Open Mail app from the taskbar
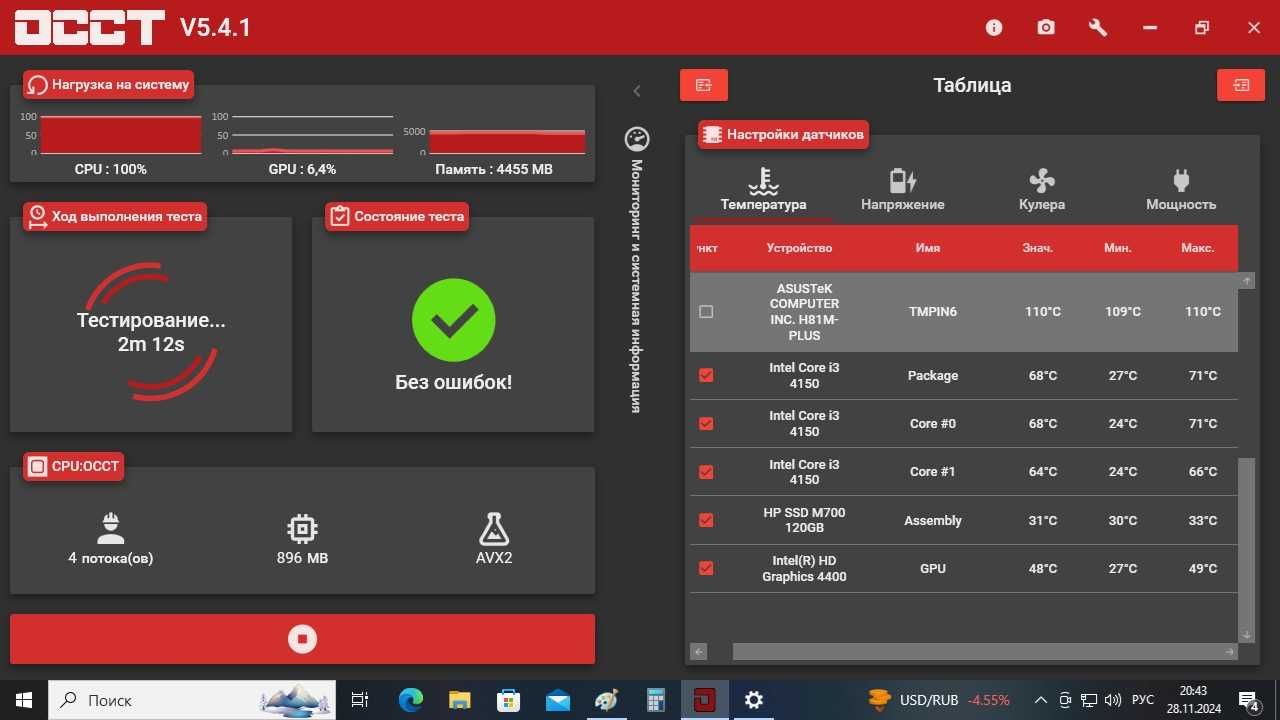This screenshot has height=720, width=1280. (x=557, y=700)
